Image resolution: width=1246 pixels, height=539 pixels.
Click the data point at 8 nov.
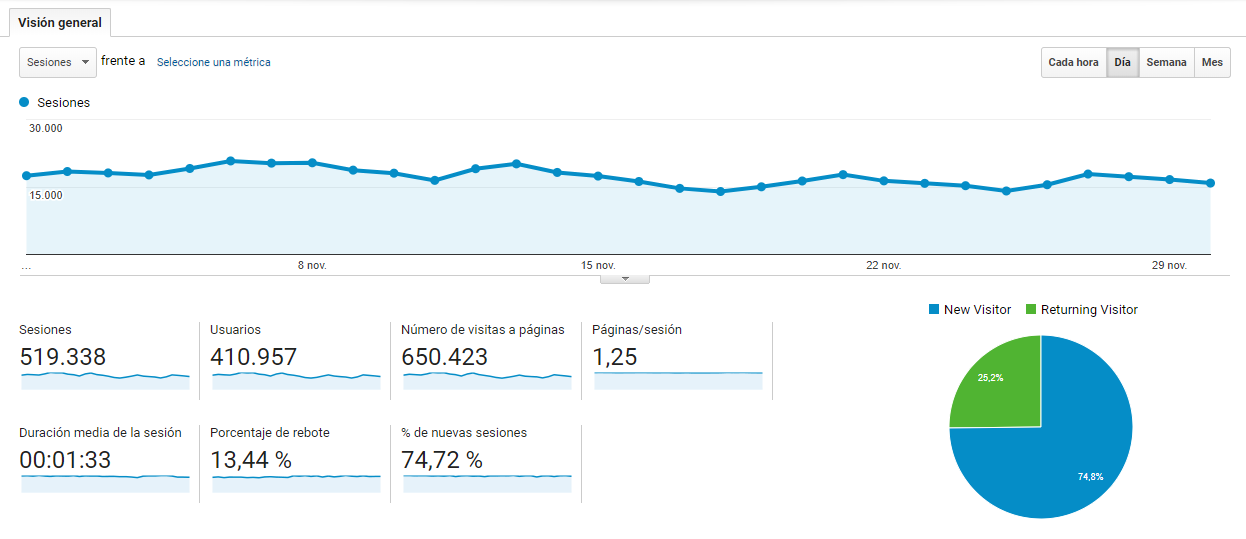point(312,162)
